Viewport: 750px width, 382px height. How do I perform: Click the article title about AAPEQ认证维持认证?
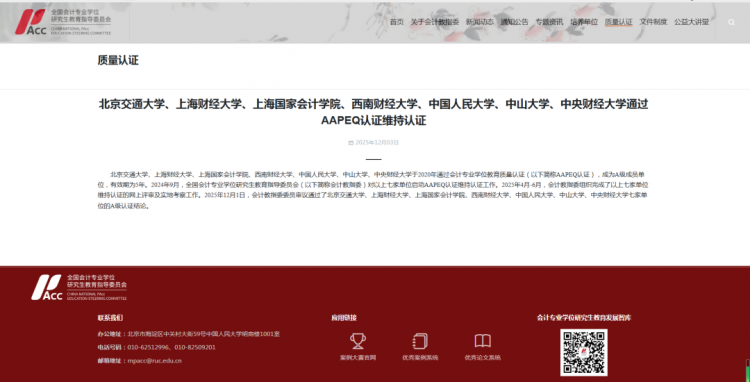[373, 112]
